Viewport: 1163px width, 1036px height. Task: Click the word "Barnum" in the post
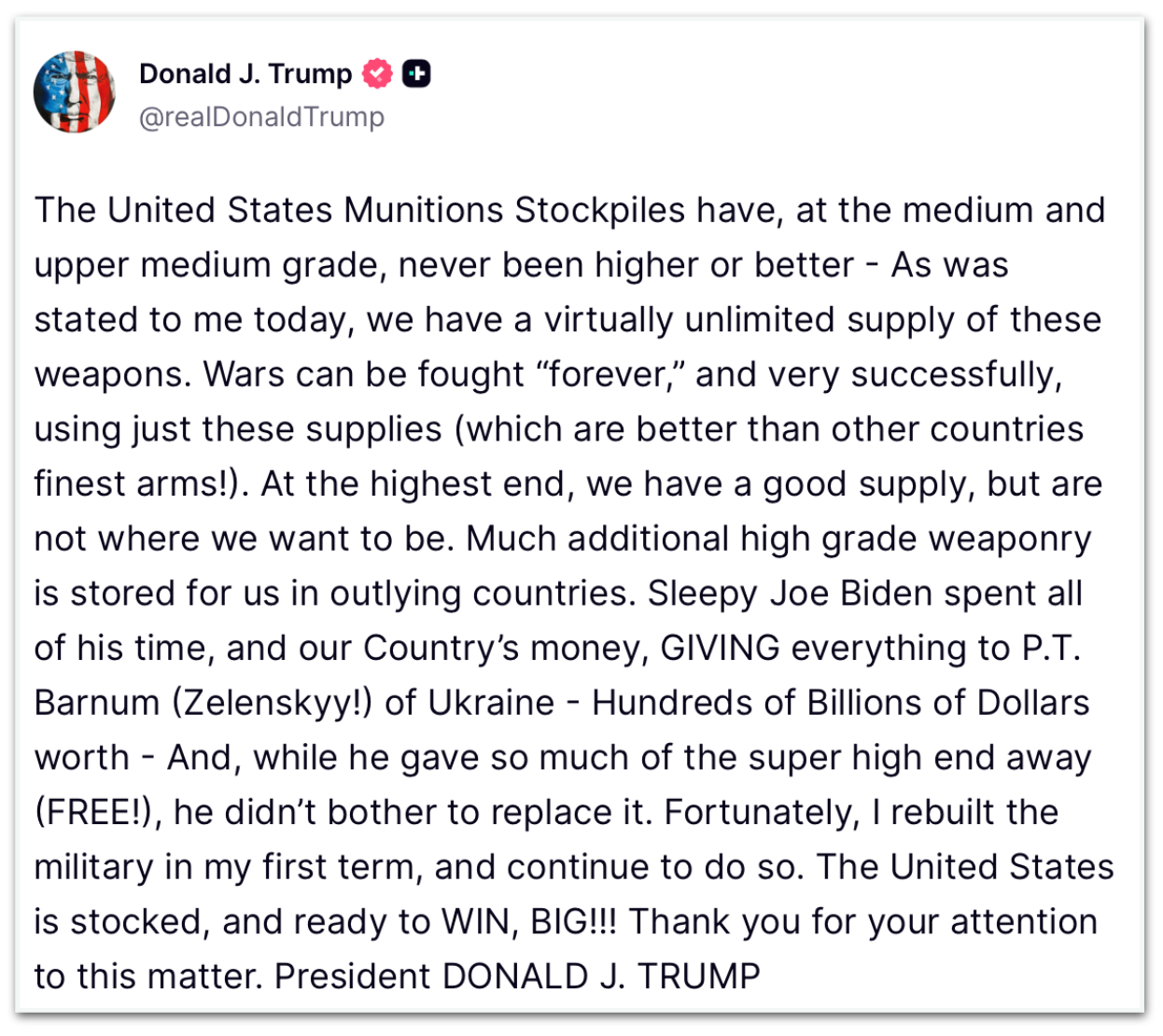pyautogui.click(x=97, y=702)
